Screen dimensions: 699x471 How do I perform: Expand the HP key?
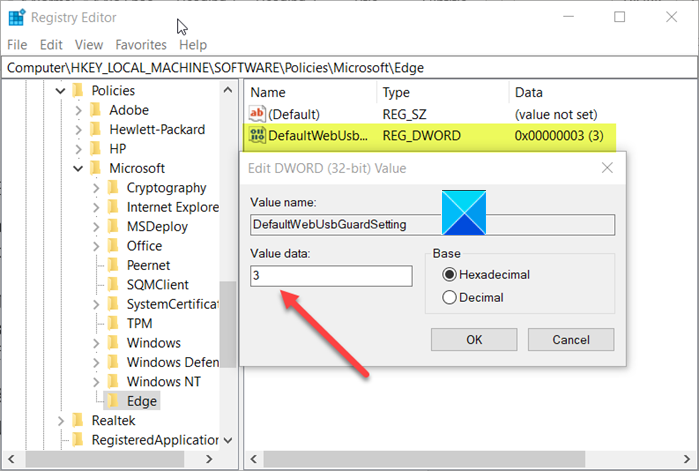[78, 149]
